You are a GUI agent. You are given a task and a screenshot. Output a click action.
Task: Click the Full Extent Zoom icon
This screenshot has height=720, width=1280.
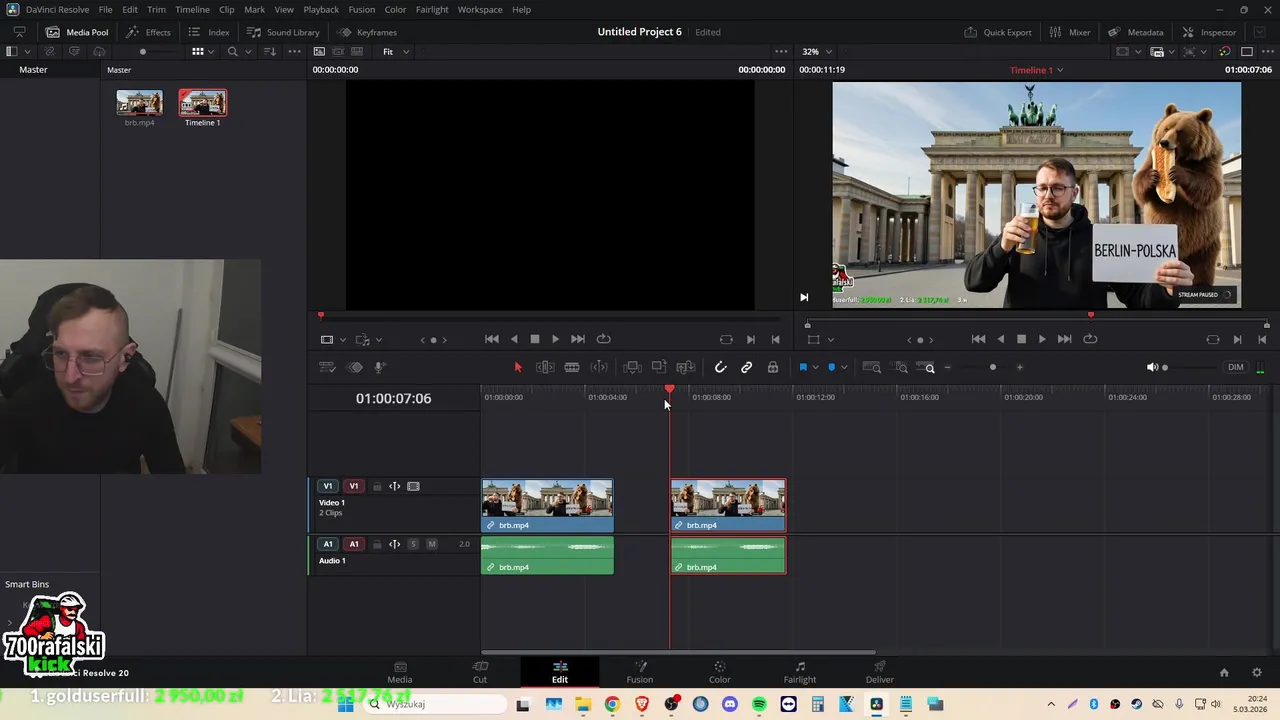[872, 367]
